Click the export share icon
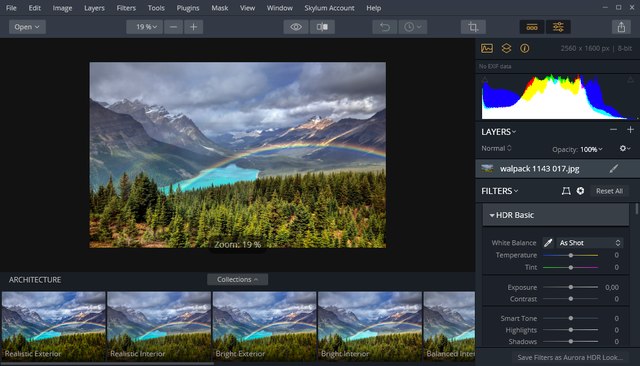 pos(621,27)
